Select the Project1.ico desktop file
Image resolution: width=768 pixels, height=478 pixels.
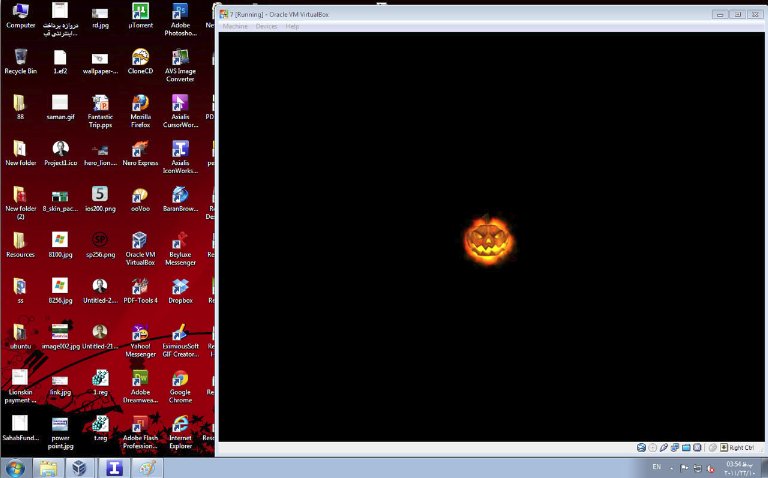60,153
